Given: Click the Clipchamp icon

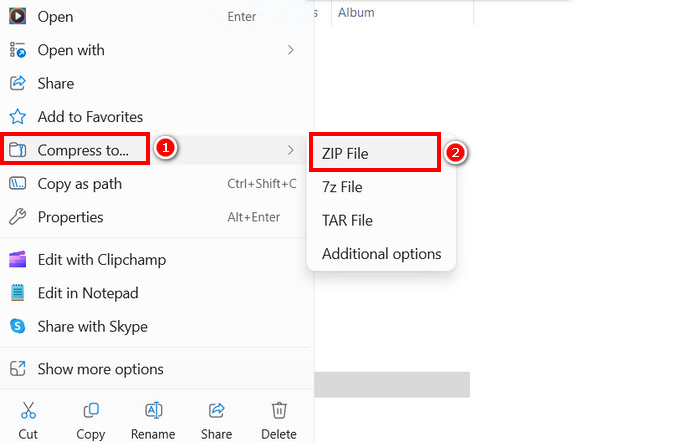Looking at the screenshot, I should pos(17,260).
